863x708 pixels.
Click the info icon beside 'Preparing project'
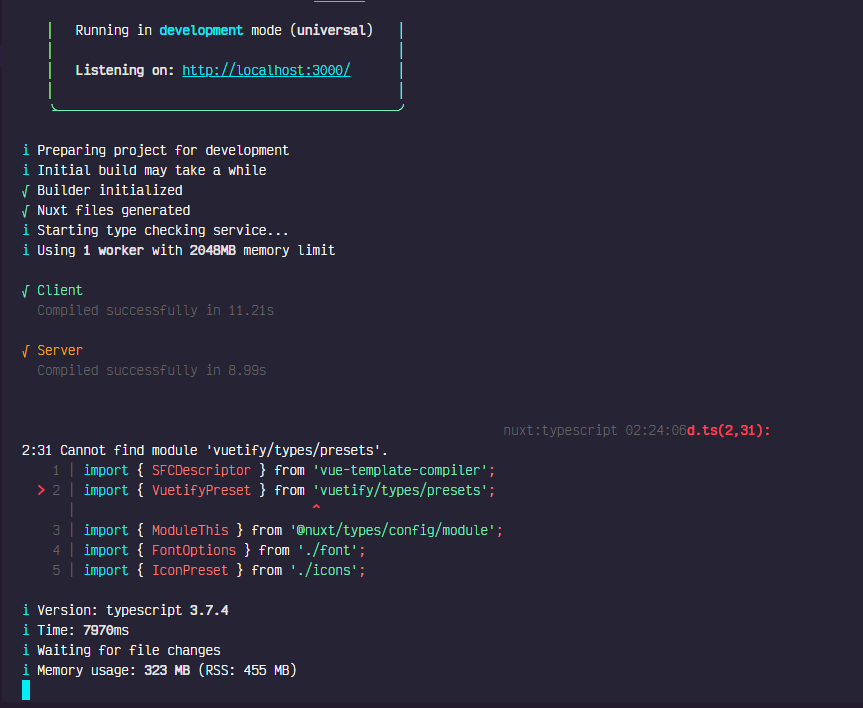25,150
